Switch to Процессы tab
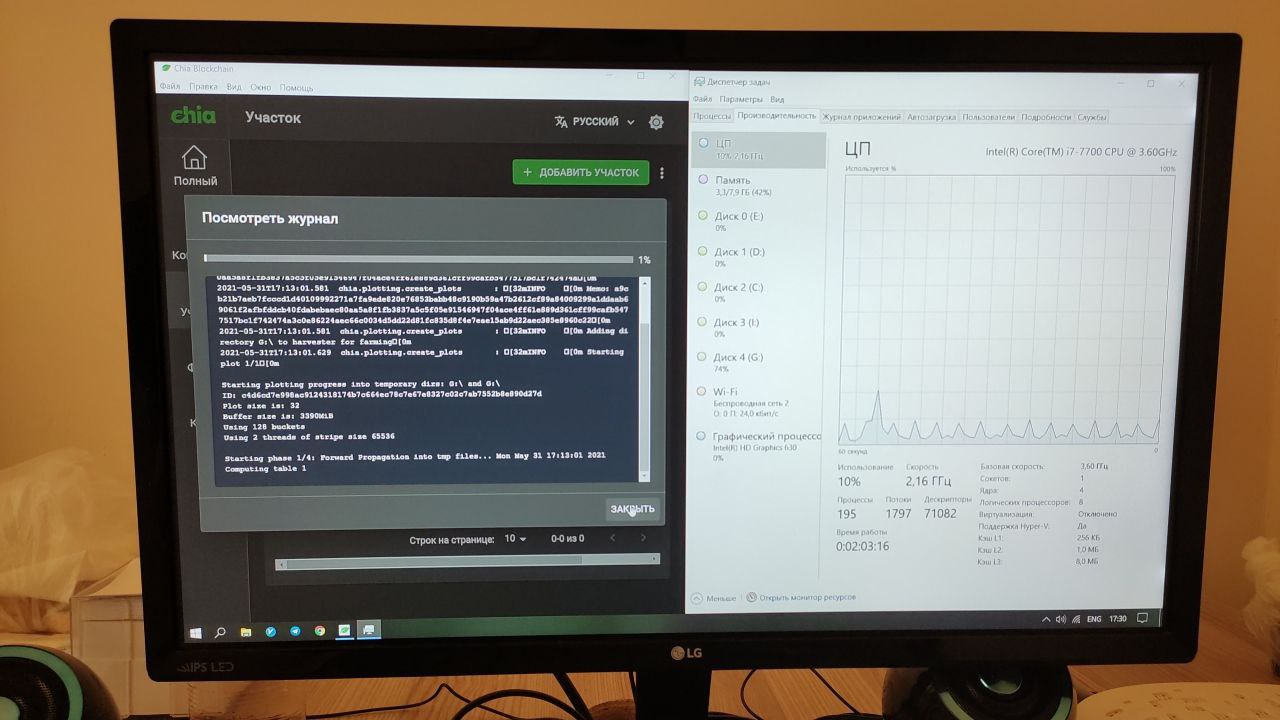This screenshot has width=1280, height=720. (713, 116)
